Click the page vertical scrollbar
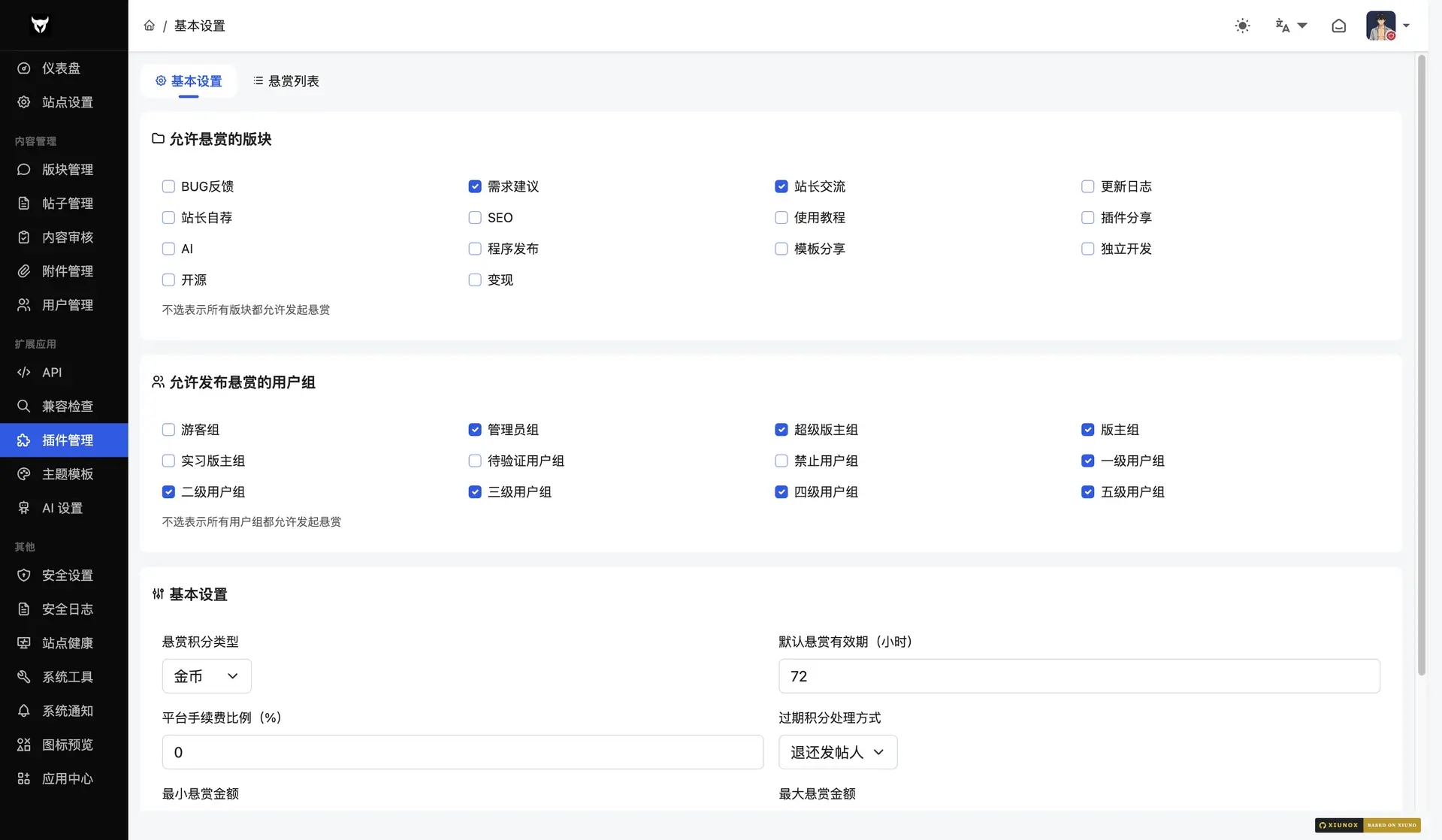Screen dimensions: 1442x840 (1421, 365)
